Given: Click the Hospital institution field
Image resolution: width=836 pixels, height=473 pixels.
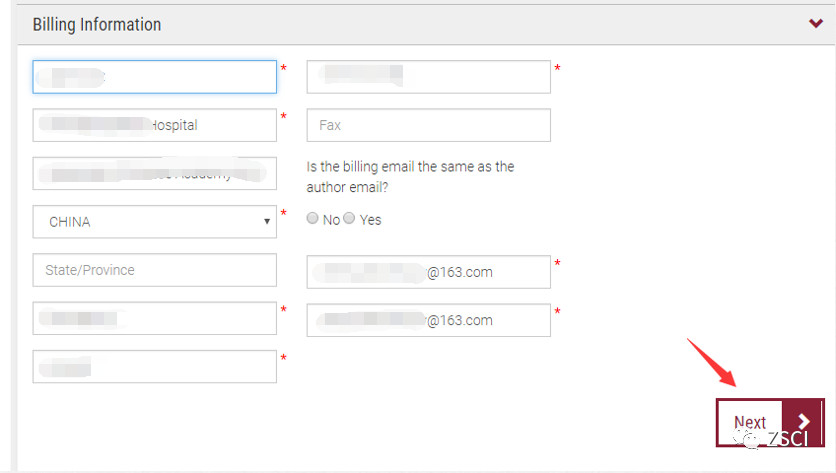Looking at the screenshot, I should tap(154, 125).
